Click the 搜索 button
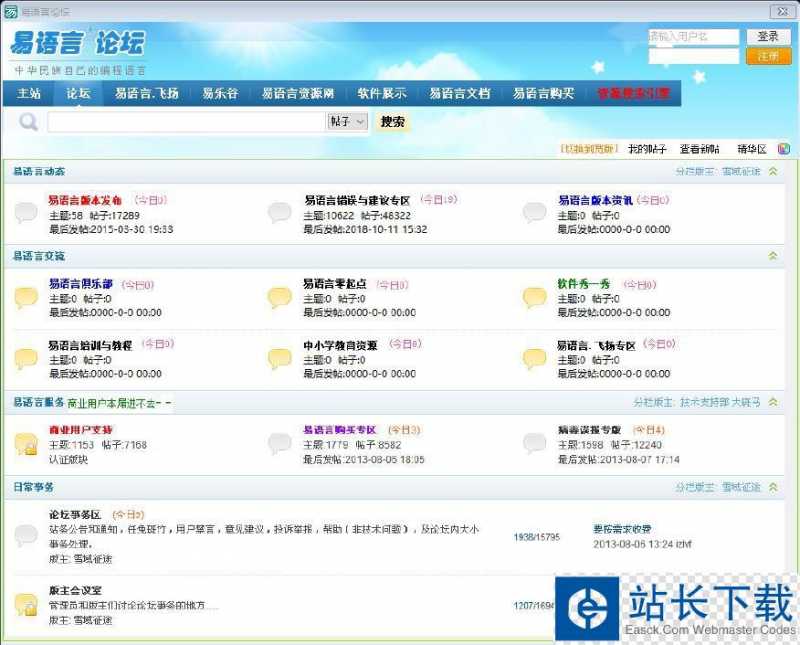Image resolution: width=800 pixels, height=645 pixels. [392, 121]
